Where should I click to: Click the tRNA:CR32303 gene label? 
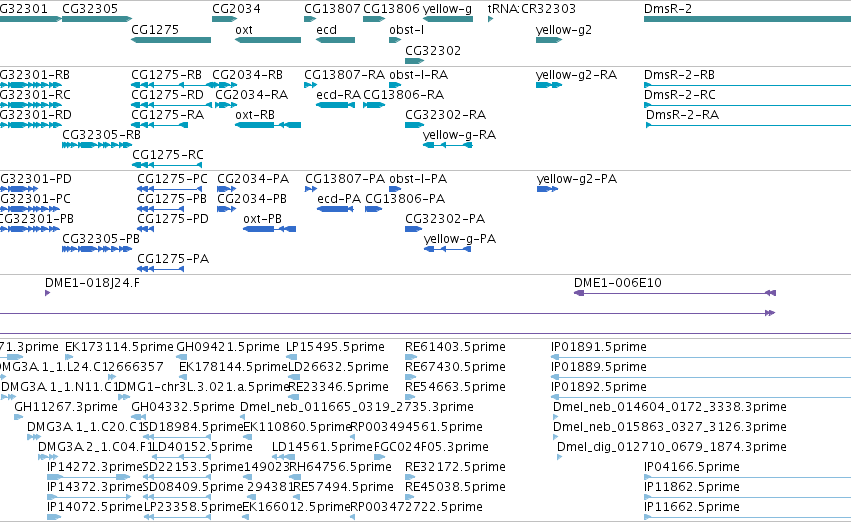pyautogui.click(x=531, y=9)
